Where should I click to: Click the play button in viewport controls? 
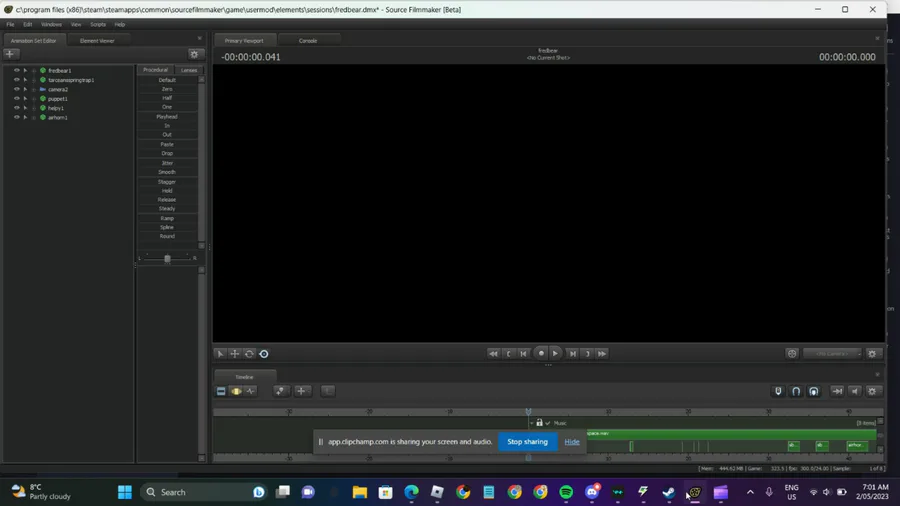pyautogui.click(x=555, y=353)
